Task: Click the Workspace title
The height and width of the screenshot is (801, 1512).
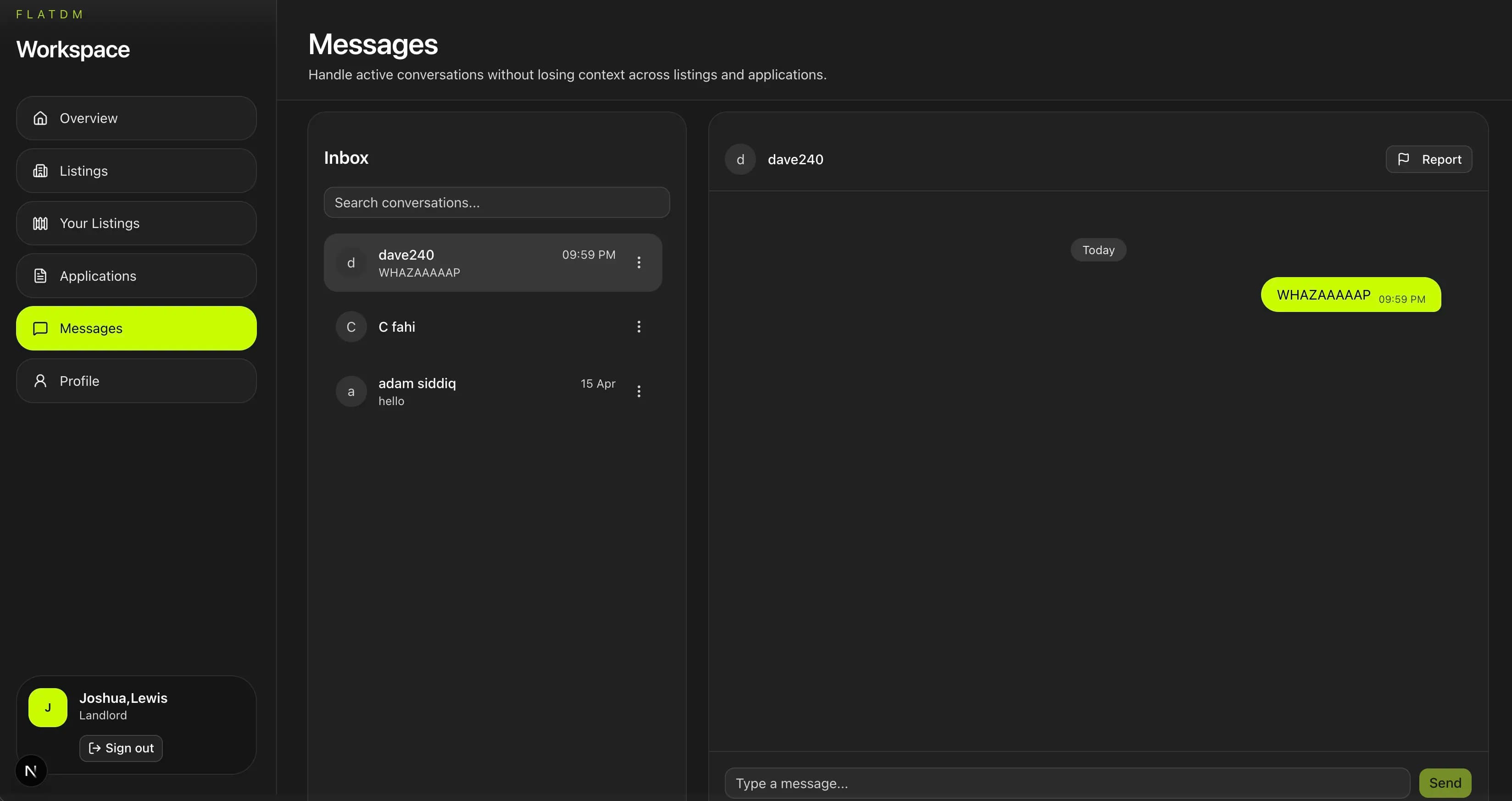Action: pos(73,50)
